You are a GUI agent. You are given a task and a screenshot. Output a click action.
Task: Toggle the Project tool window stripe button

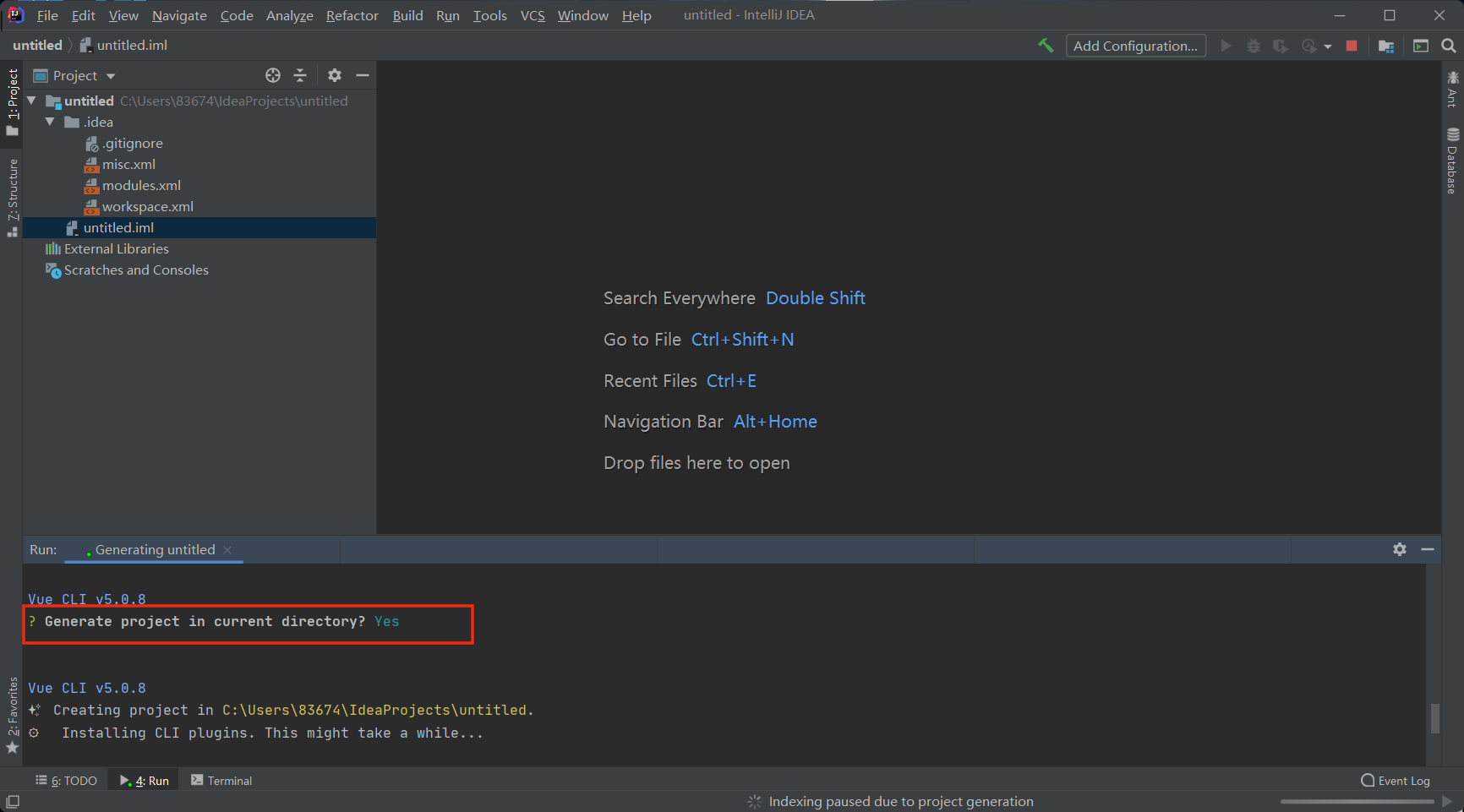click(x=12, y=101)
